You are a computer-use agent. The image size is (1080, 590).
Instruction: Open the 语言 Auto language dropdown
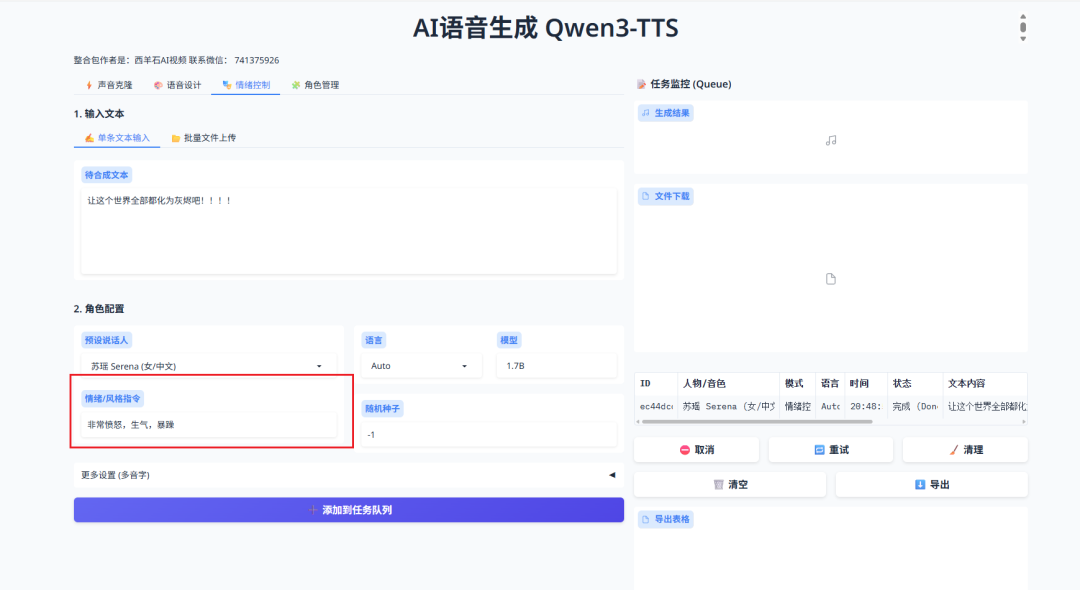pyautogui.click(x=420, y=365)
